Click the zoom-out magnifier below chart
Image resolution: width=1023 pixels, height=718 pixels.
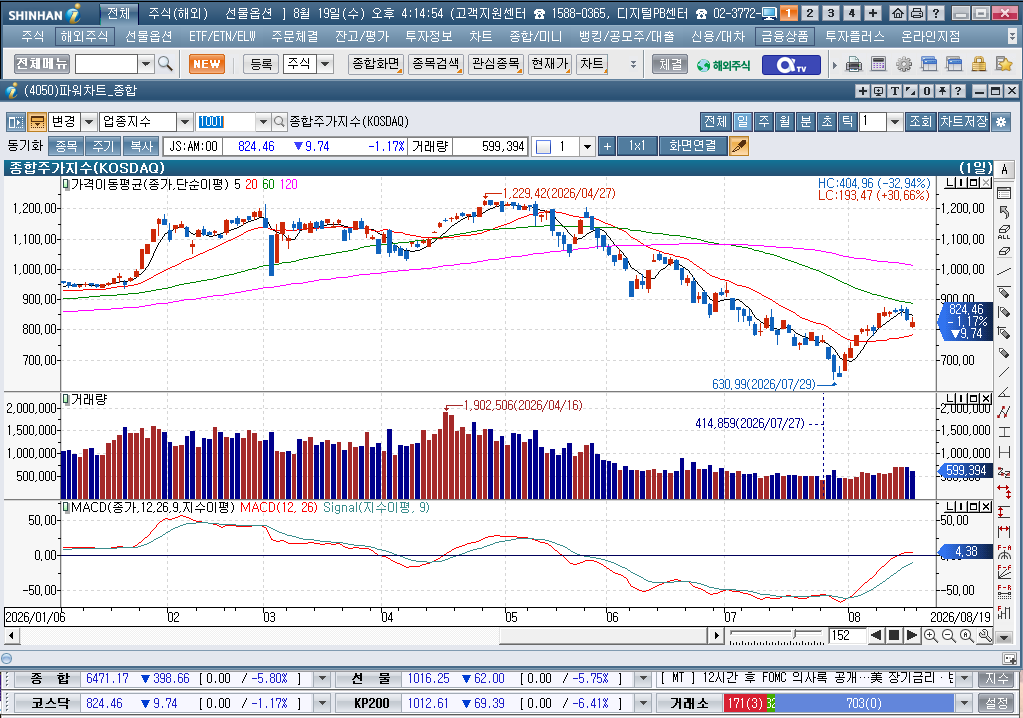(949, 635)
